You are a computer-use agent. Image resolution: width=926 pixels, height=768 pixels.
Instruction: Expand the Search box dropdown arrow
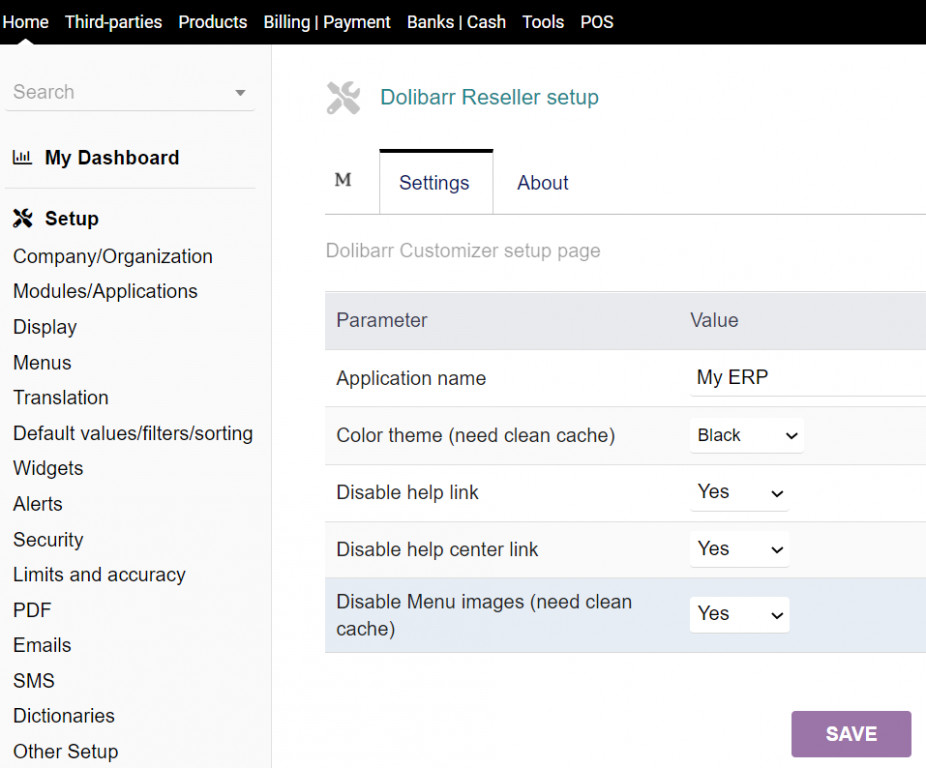[x=240, y=93]
